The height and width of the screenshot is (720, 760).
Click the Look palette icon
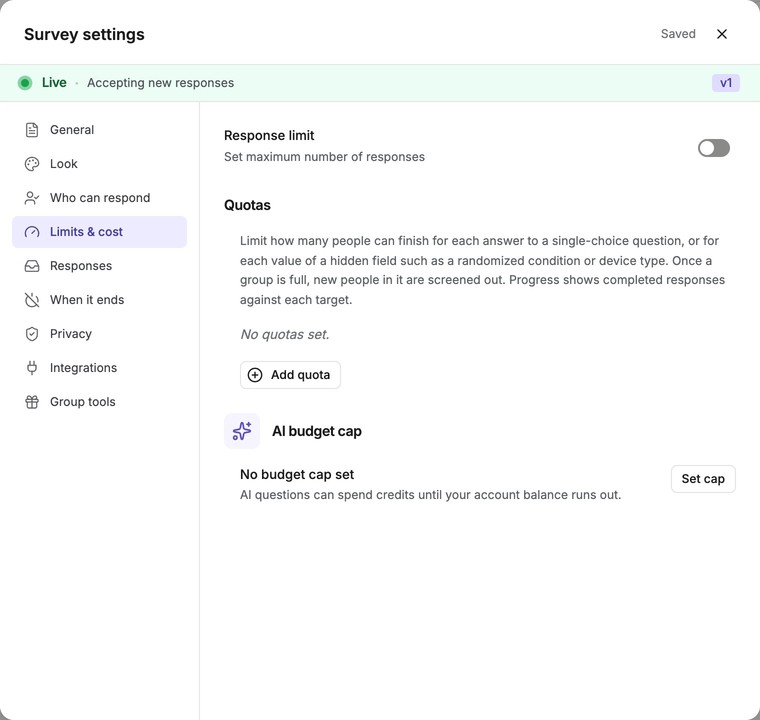click(32, 164)
